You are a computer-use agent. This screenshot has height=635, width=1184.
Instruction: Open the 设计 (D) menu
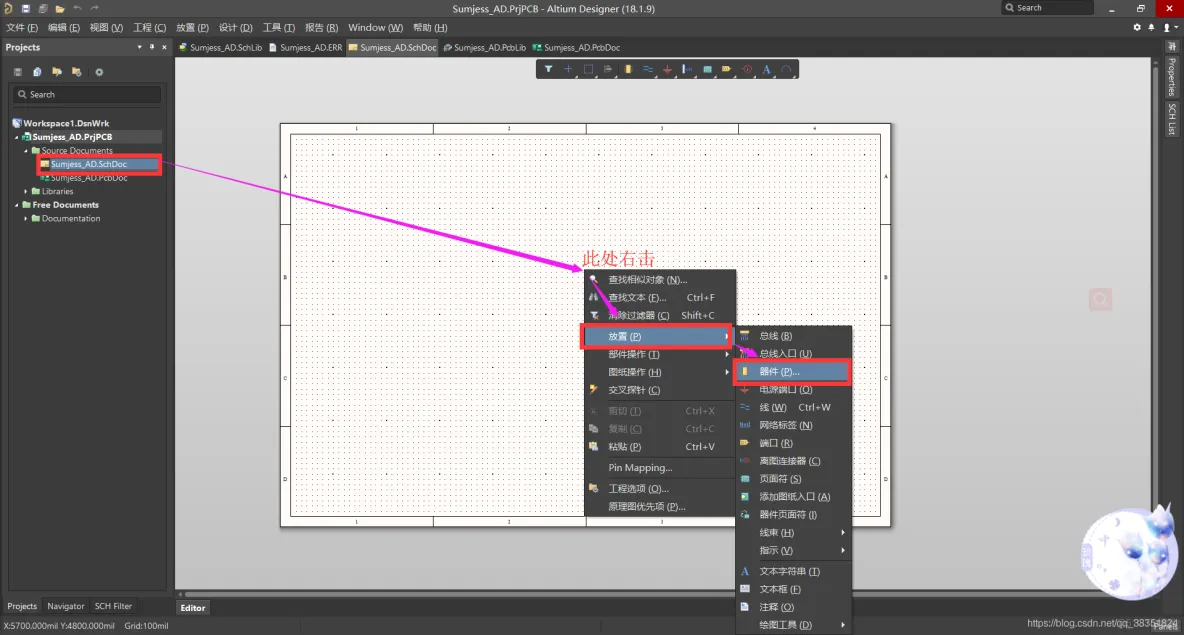coord(236,27)
